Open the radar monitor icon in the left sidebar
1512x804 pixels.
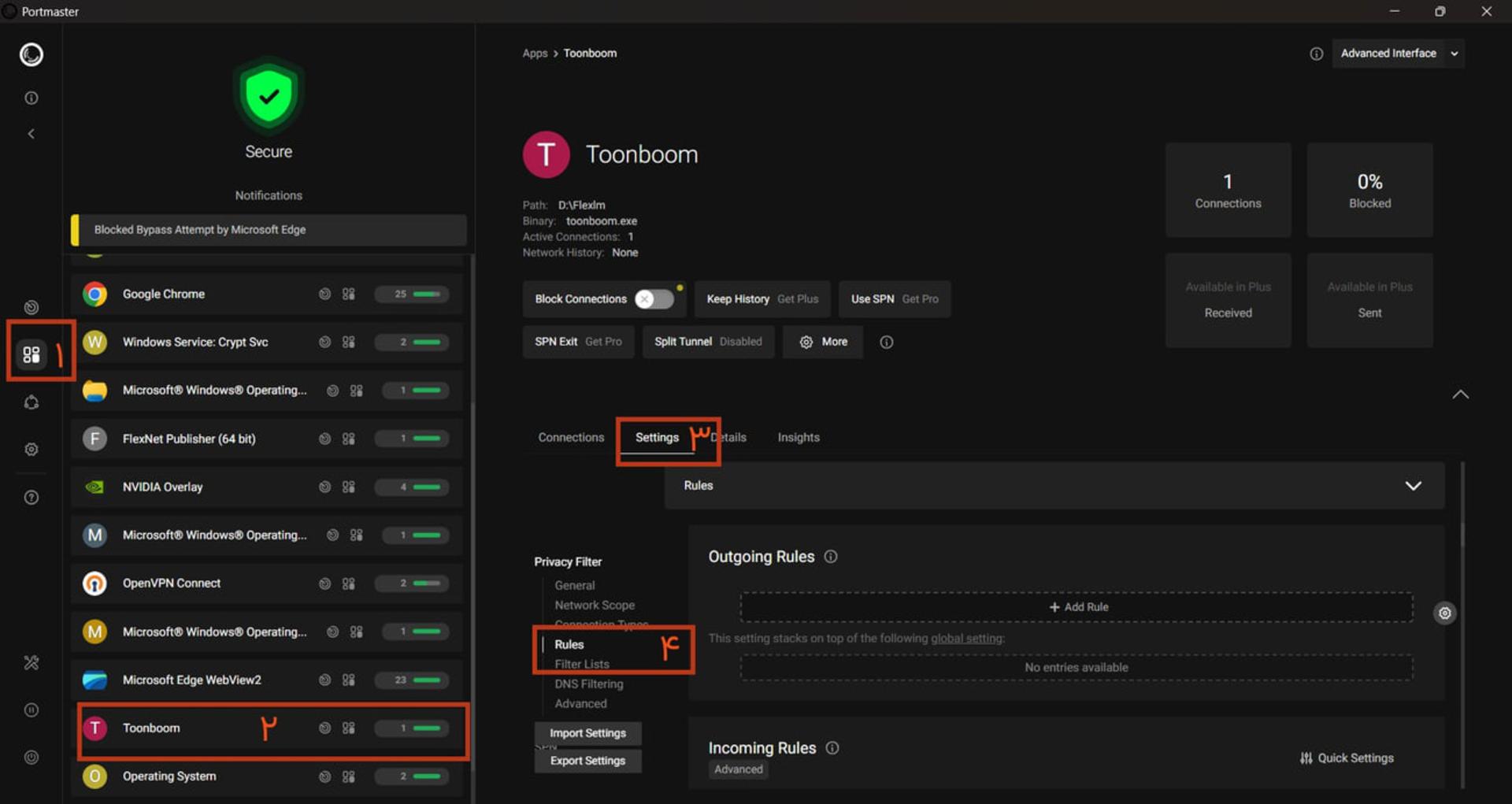pos(31,307)
